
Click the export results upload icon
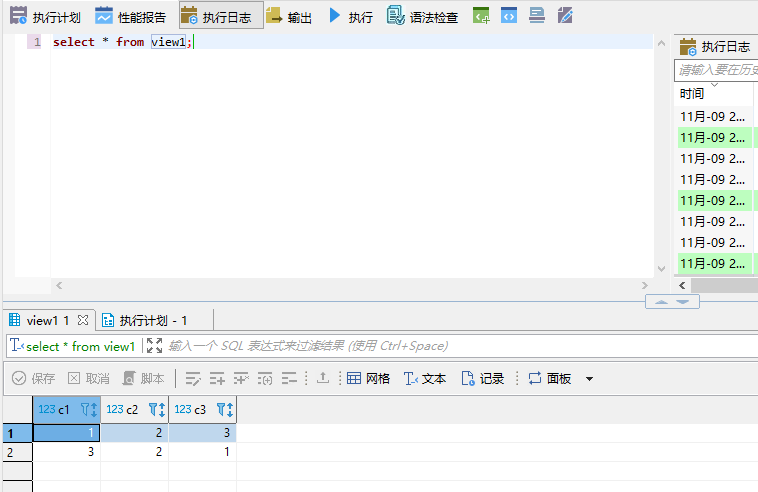[x=322, y=379]
